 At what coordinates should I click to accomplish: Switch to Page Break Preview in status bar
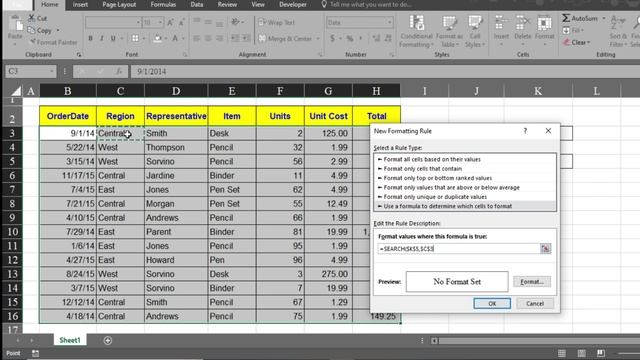[601, 353]
